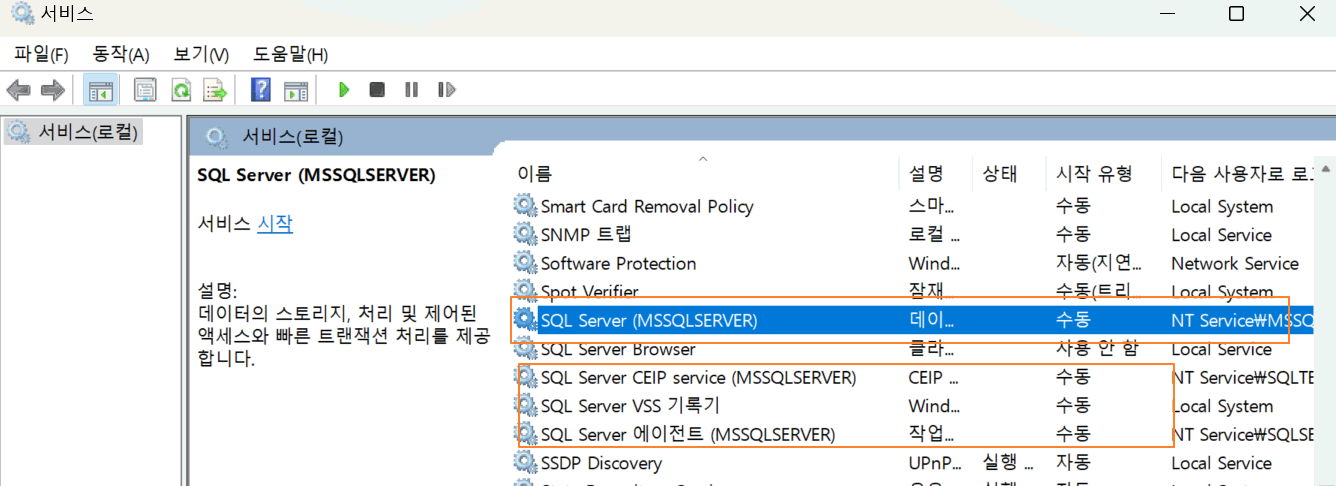Click 실행 status of SSDP Discovery
Screen dimensions: 1336x486
click(1005, 463)
